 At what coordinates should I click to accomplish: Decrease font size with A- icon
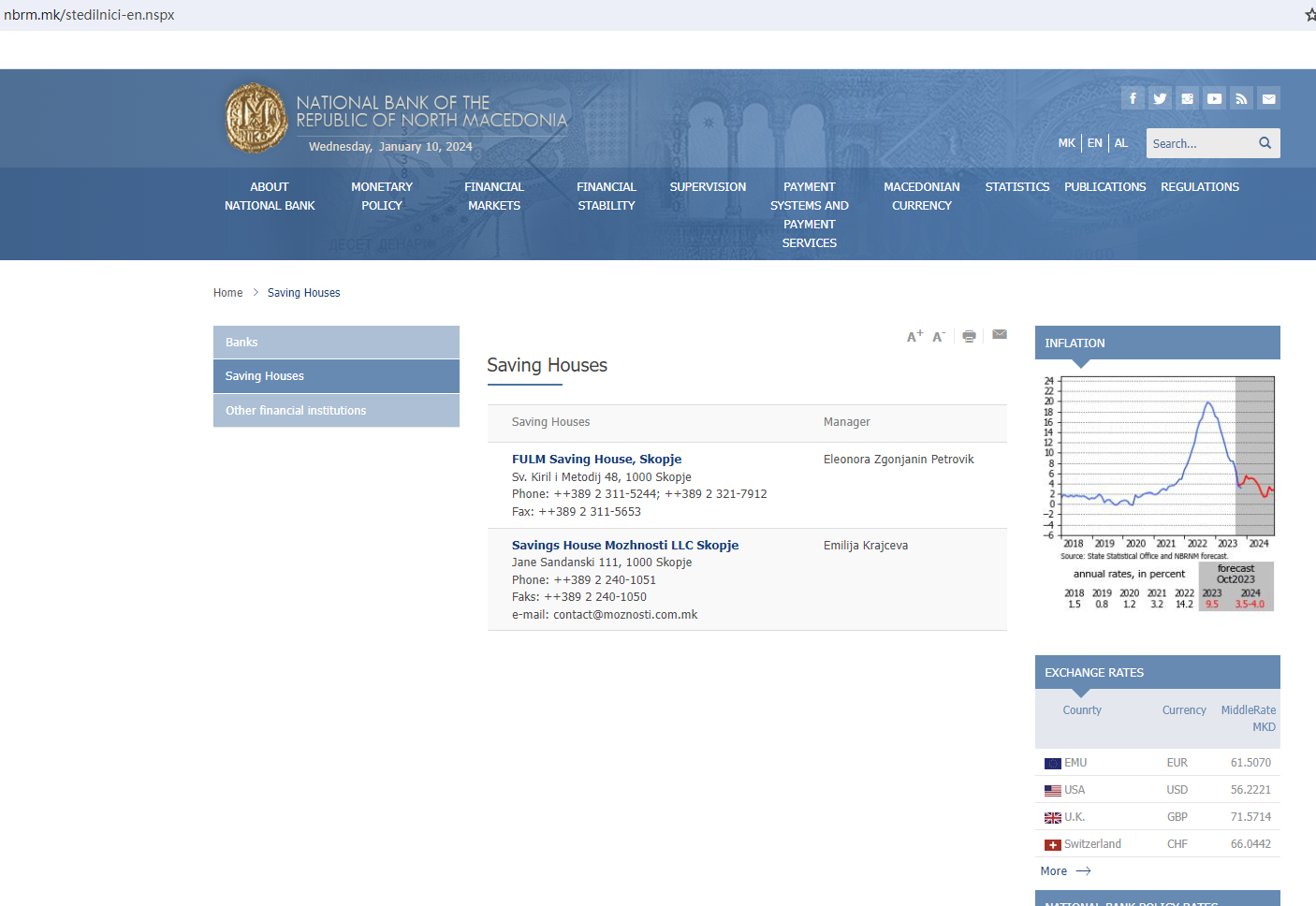939,336
